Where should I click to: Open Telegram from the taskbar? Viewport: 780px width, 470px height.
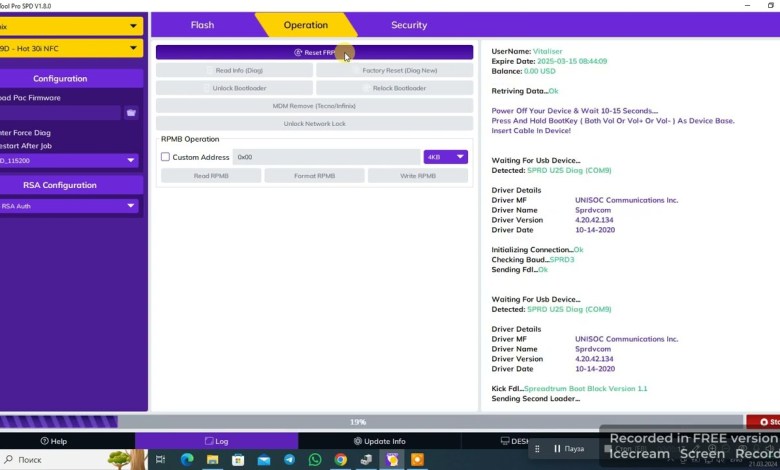pyautogui.click(x=289, y=460)
